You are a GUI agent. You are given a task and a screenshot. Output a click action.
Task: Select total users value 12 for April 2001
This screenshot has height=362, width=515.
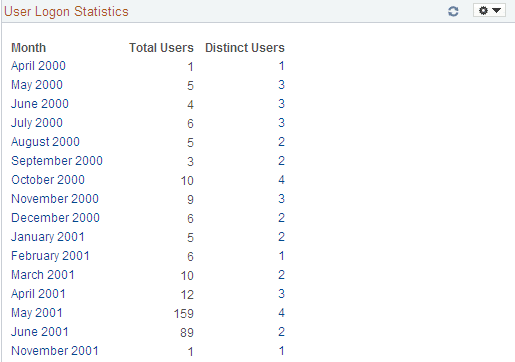[187, 295]
